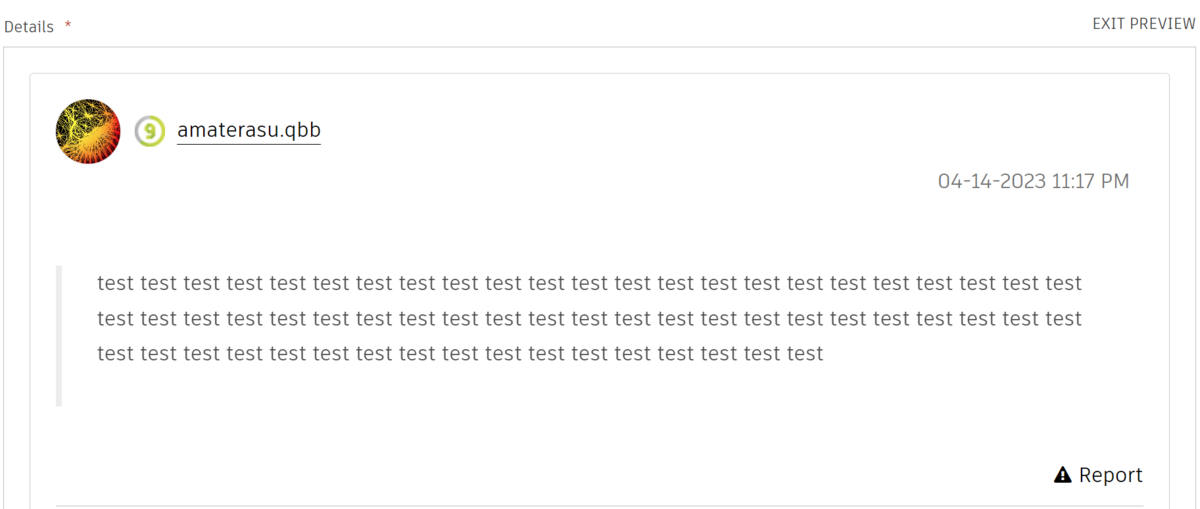This screenshot has width=1200, height=509.
Task: Click the last word on the third quote line
Action: [x=805, y=354]
